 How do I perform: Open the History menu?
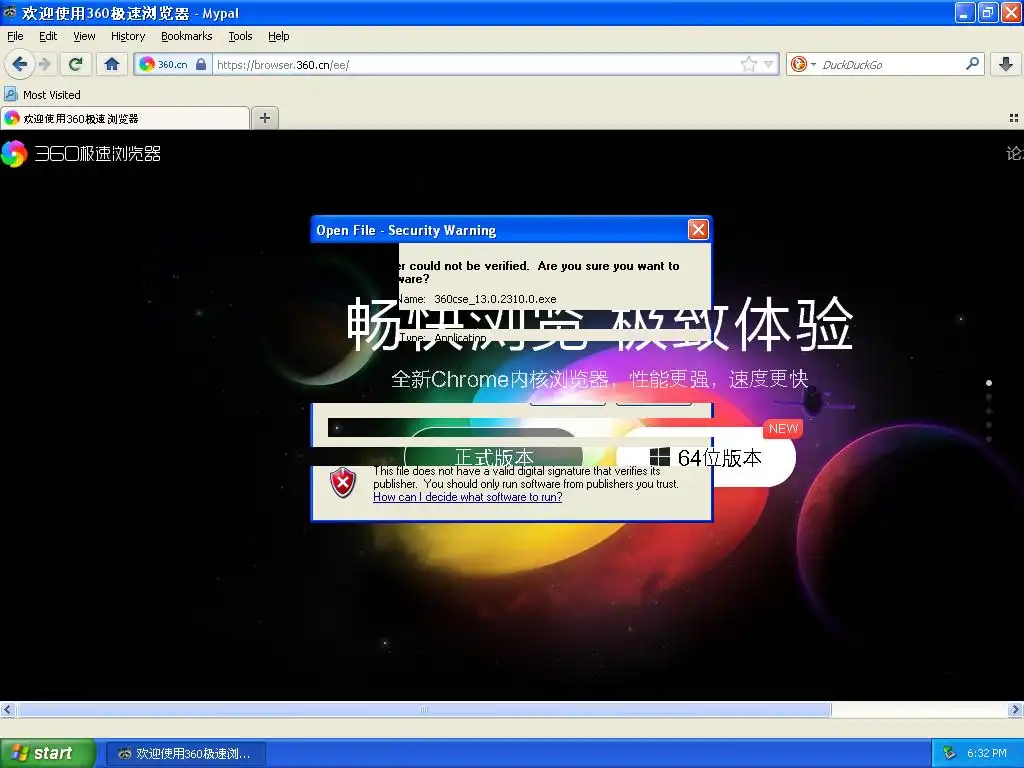click(128, 36)
